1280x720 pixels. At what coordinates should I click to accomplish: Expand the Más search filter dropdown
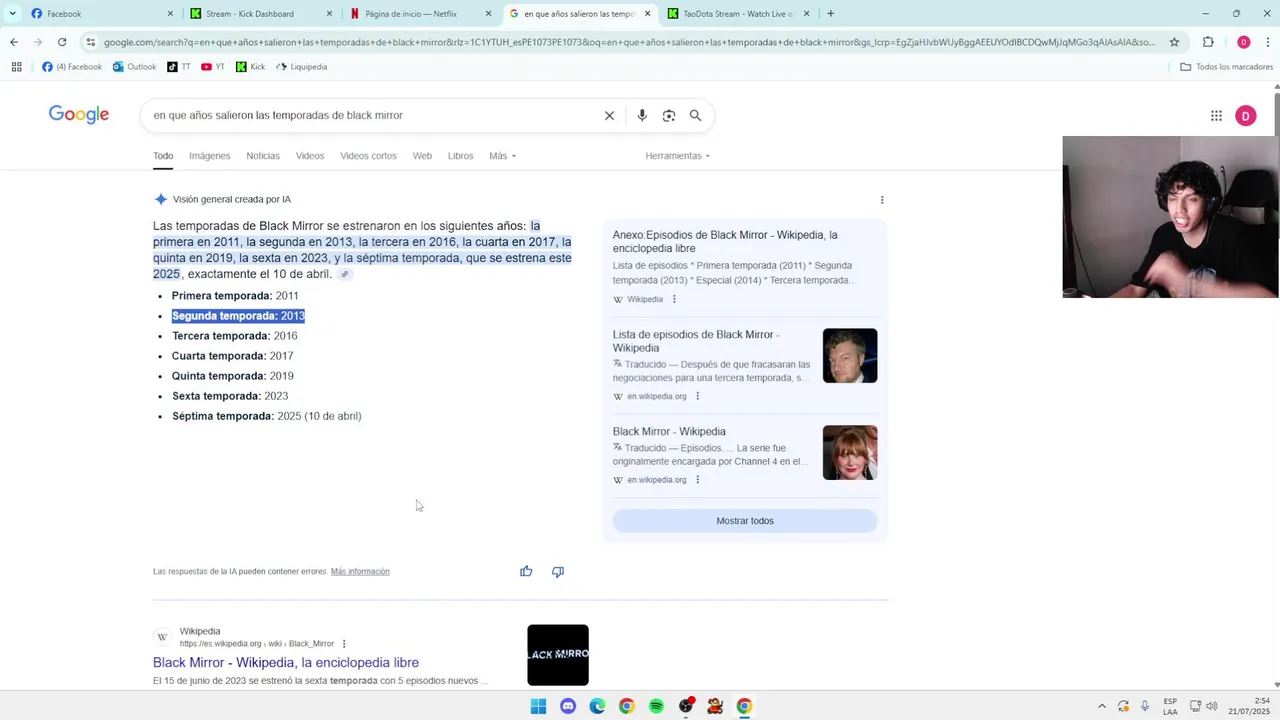coord(502,156)
